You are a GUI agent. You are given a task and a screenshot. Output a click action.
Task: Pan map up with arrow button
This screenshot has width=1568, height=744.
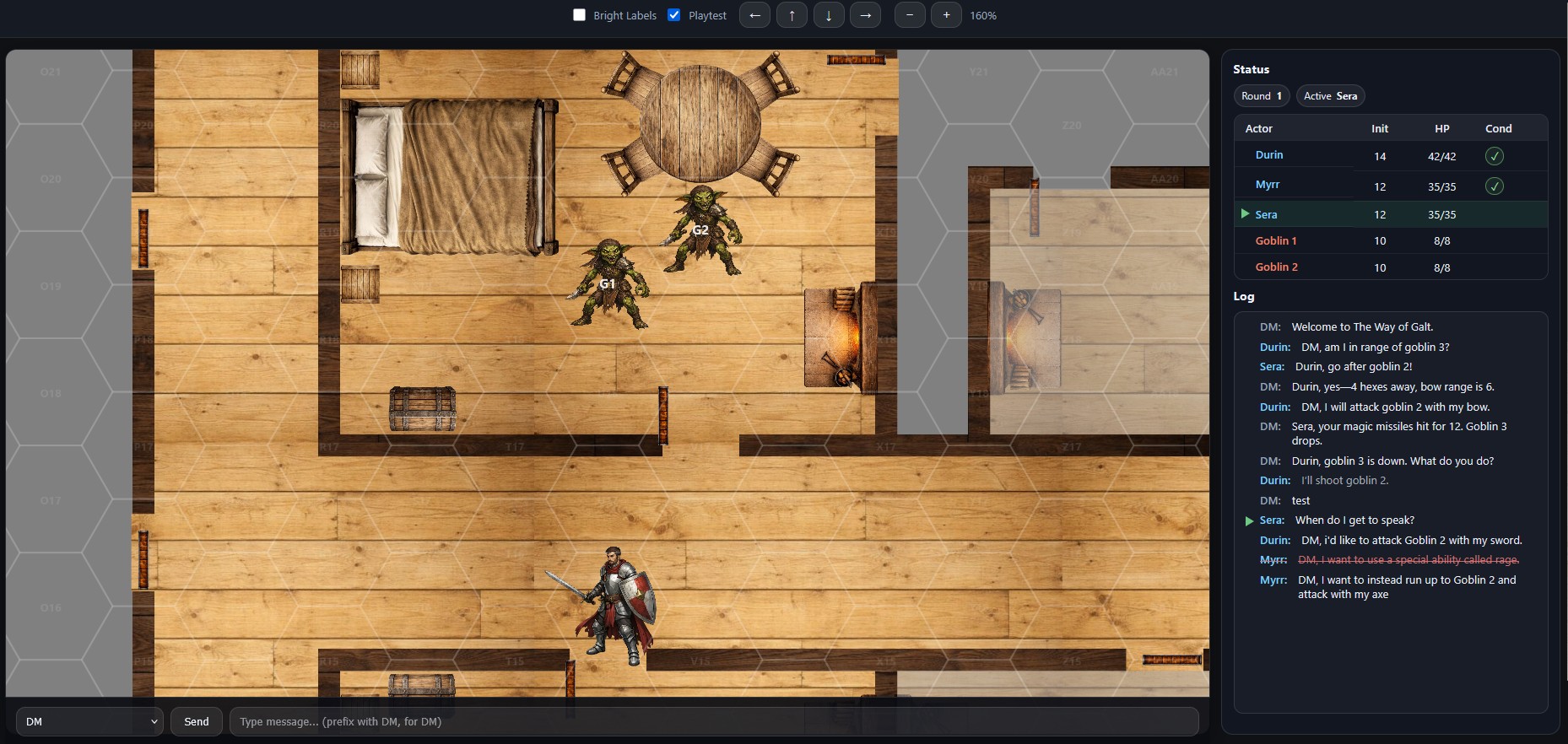(x=792, y=15)
